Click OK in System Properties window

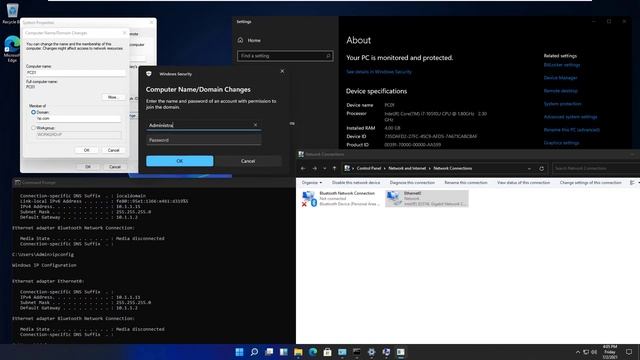pyautogui.click(x=88, y=167)
